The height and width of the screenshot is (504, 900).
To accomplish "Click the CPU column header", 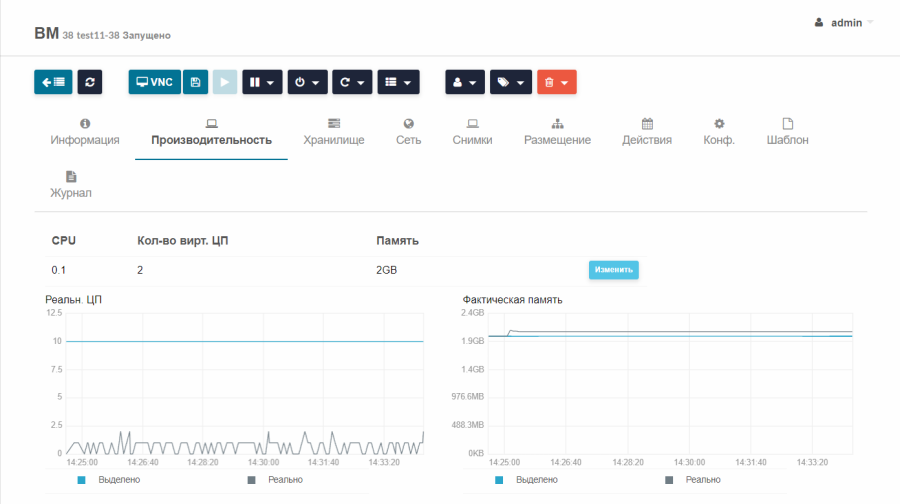I will (x=64, y=241).
